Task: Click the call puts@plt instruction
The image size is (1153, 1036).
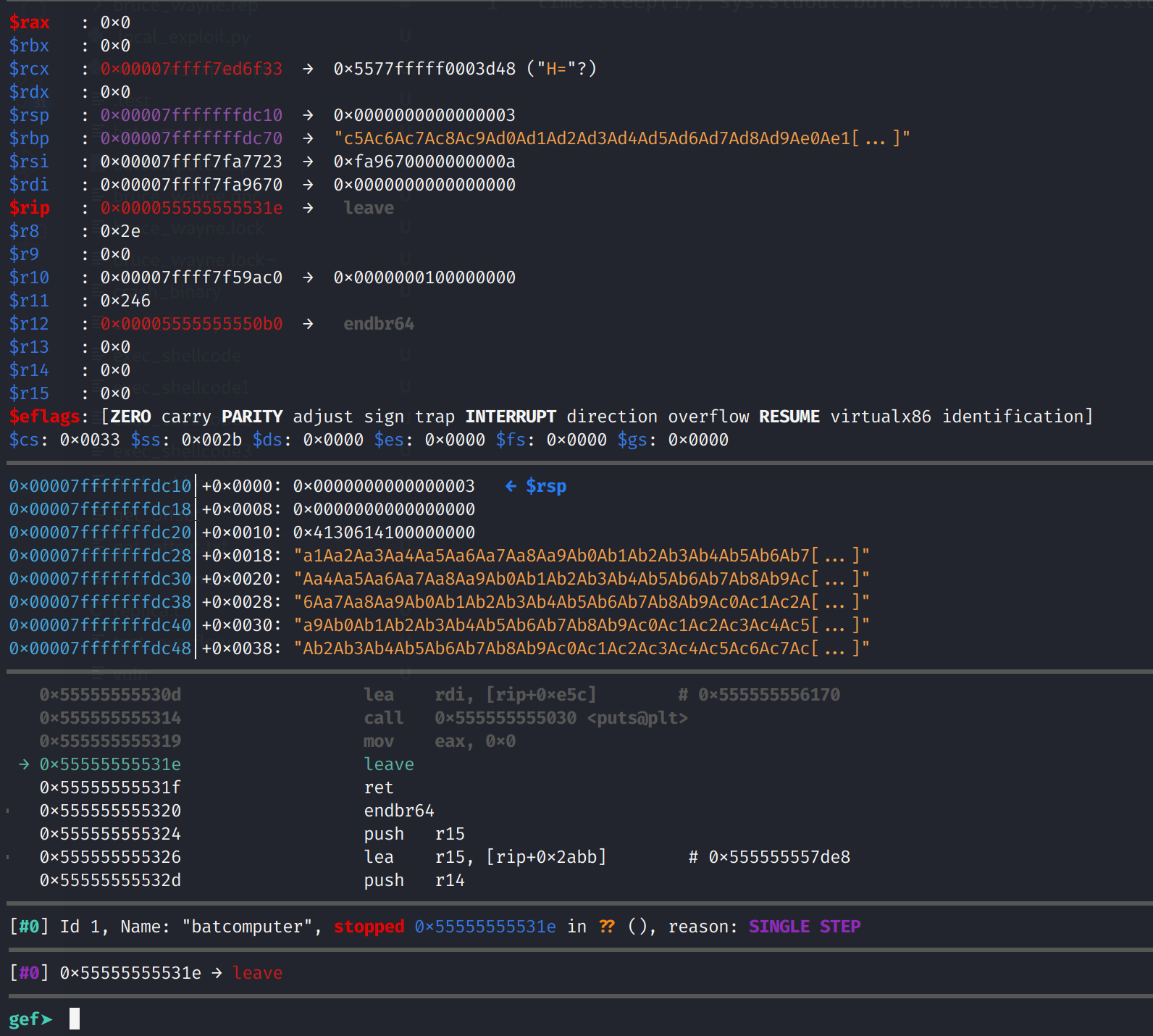Action: (x=526, y=718)
